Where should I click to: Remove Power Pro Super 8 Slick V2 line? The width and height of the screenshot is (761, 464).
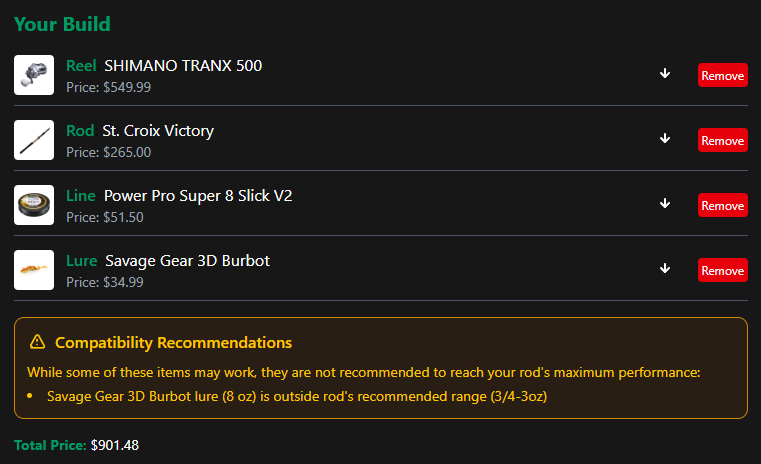(722, 205)
